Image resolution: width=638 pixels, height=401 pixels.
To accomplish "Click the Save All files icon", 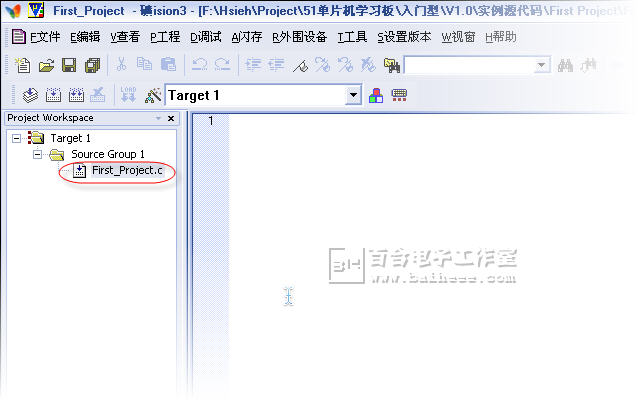I will [92, 65].
